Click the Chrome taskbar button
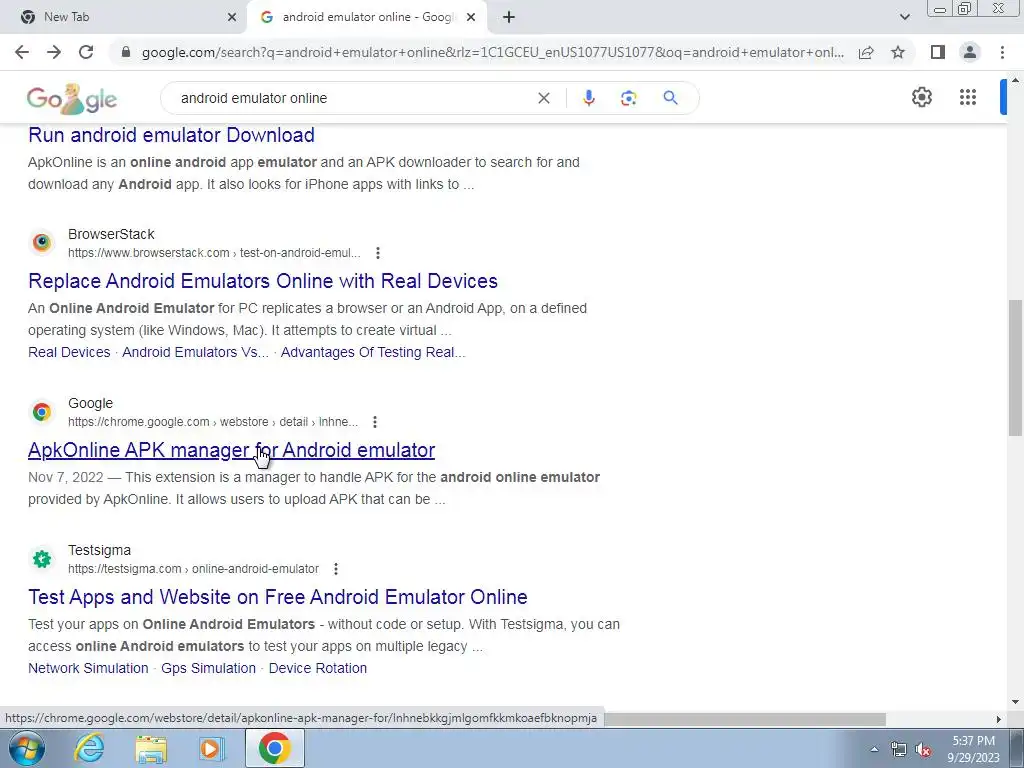The image size is (1024, 768). (274, 748)
